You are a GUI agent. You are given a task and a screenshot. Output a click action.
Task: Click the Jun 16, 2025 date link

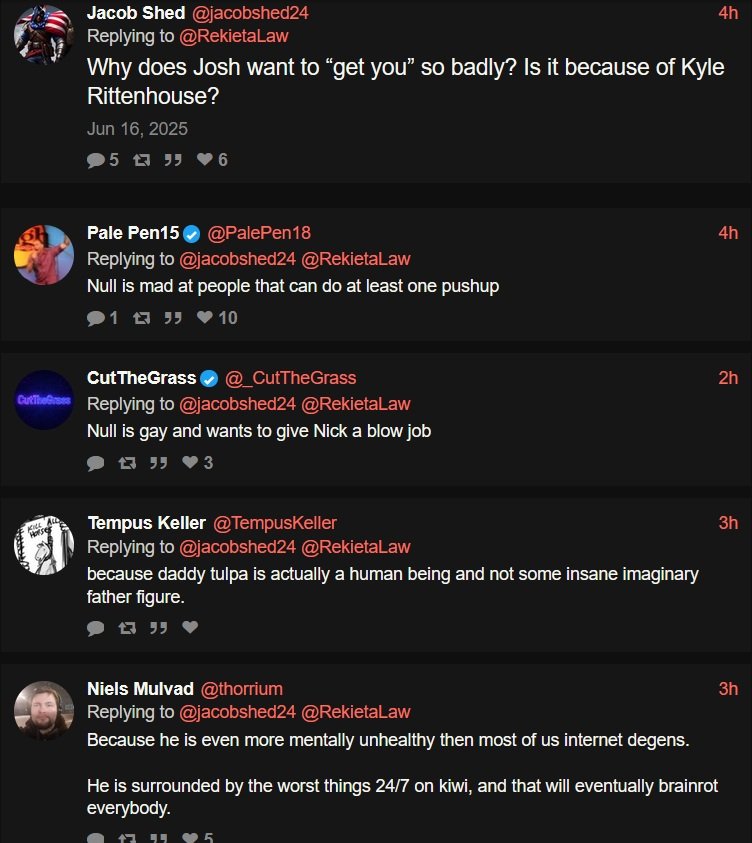point(137,129)
